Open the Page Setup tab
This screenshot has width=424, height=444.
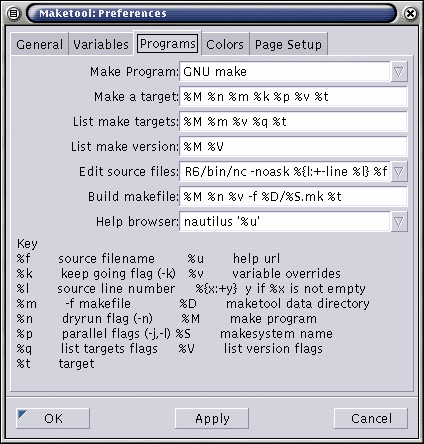click(288, 44)
